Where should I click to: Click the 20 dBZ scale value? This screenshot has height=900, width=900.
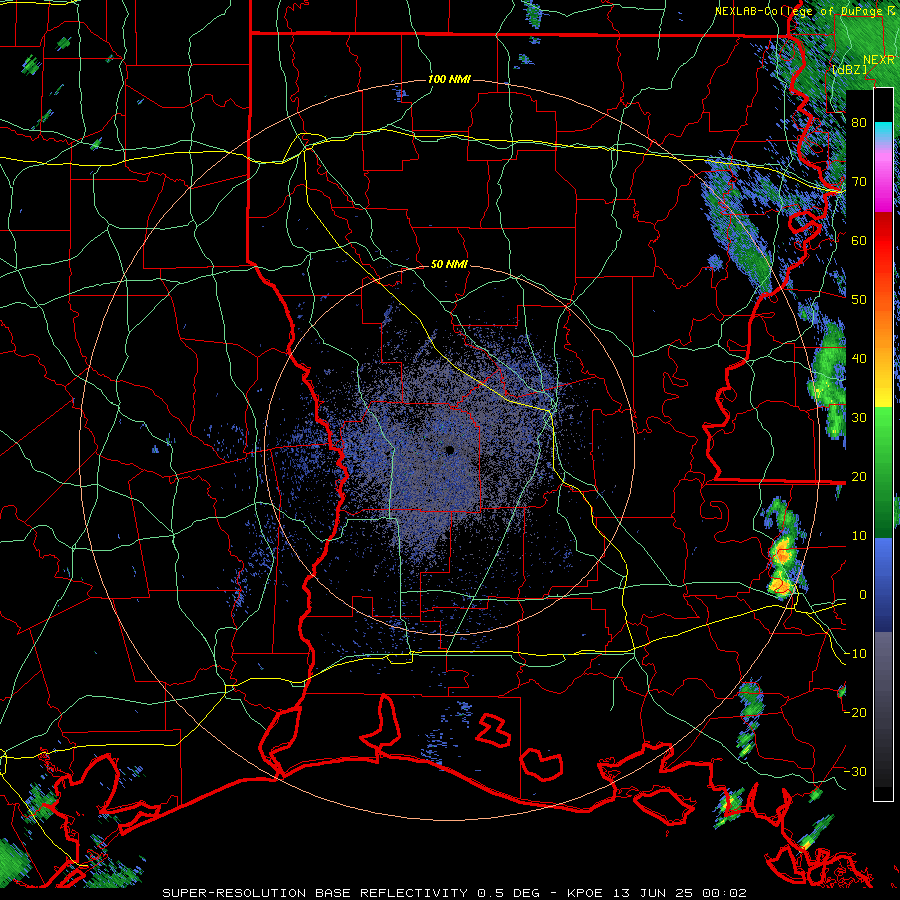pyautogui.click(x=859, y=477)
